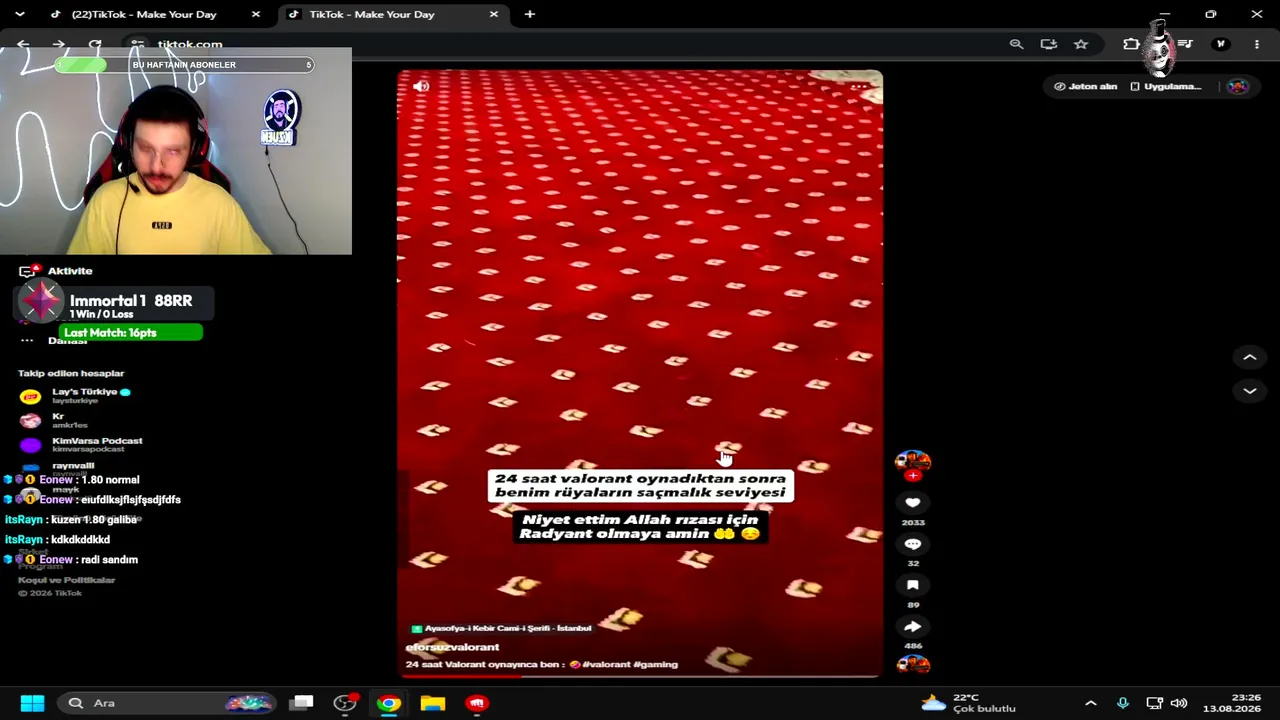Open the Kr followed account
Viewport: 1280px width, 720px height.
click(x=54, y=420)
